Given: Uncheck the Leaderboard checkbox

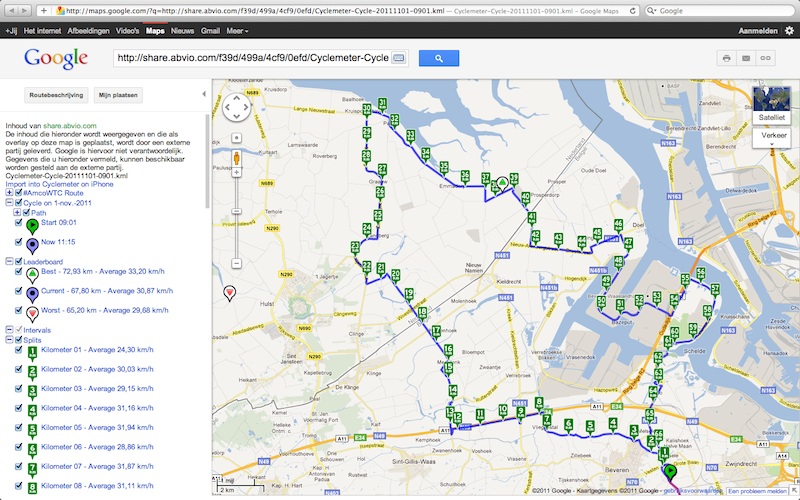Looking at the screenshot, I should [x=19, y=261].
